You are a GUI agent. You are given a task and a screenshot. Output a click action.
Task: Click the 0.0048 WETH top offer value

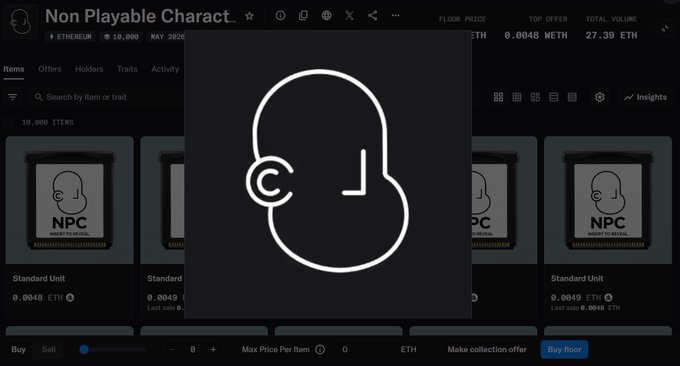click(x=536, y=35)
